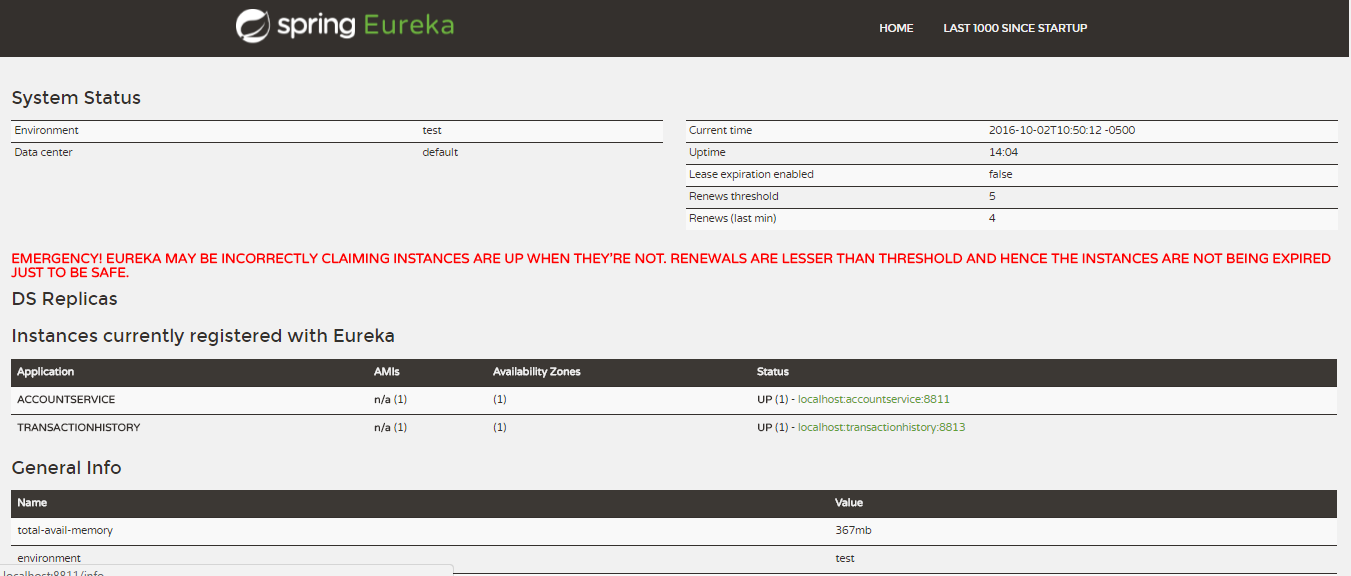This screenshot has width=1351, height=576.
Task: Click the Application column header
Action: (46, 372)
